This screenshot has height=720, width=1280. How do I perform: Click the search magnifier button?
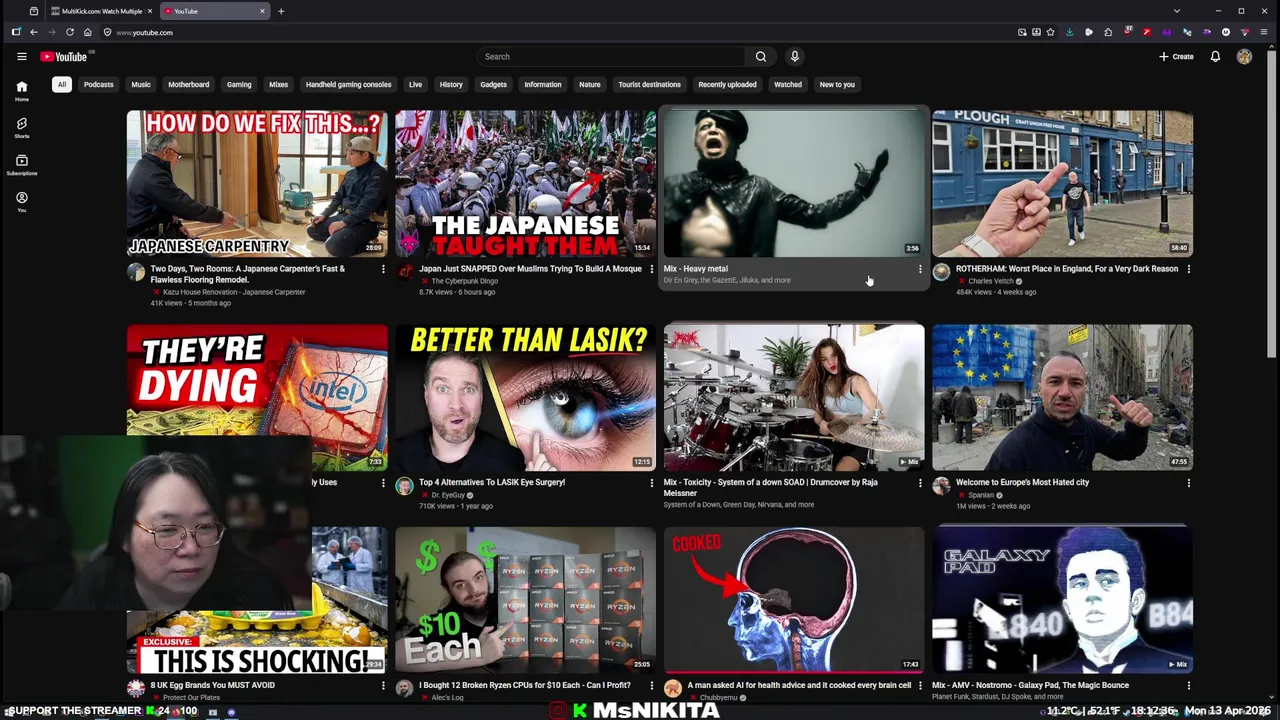tap(761, 57)
